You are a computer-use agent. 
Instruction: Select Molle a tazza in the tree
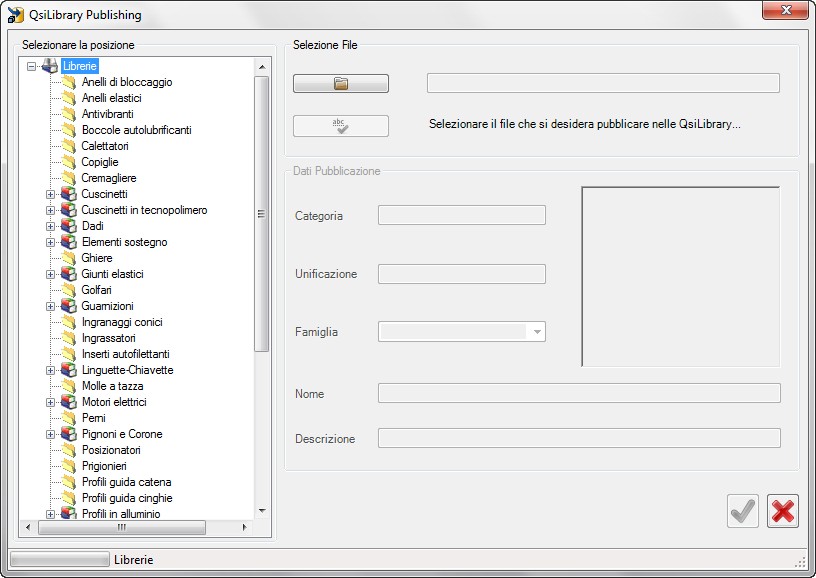point(112,386)
